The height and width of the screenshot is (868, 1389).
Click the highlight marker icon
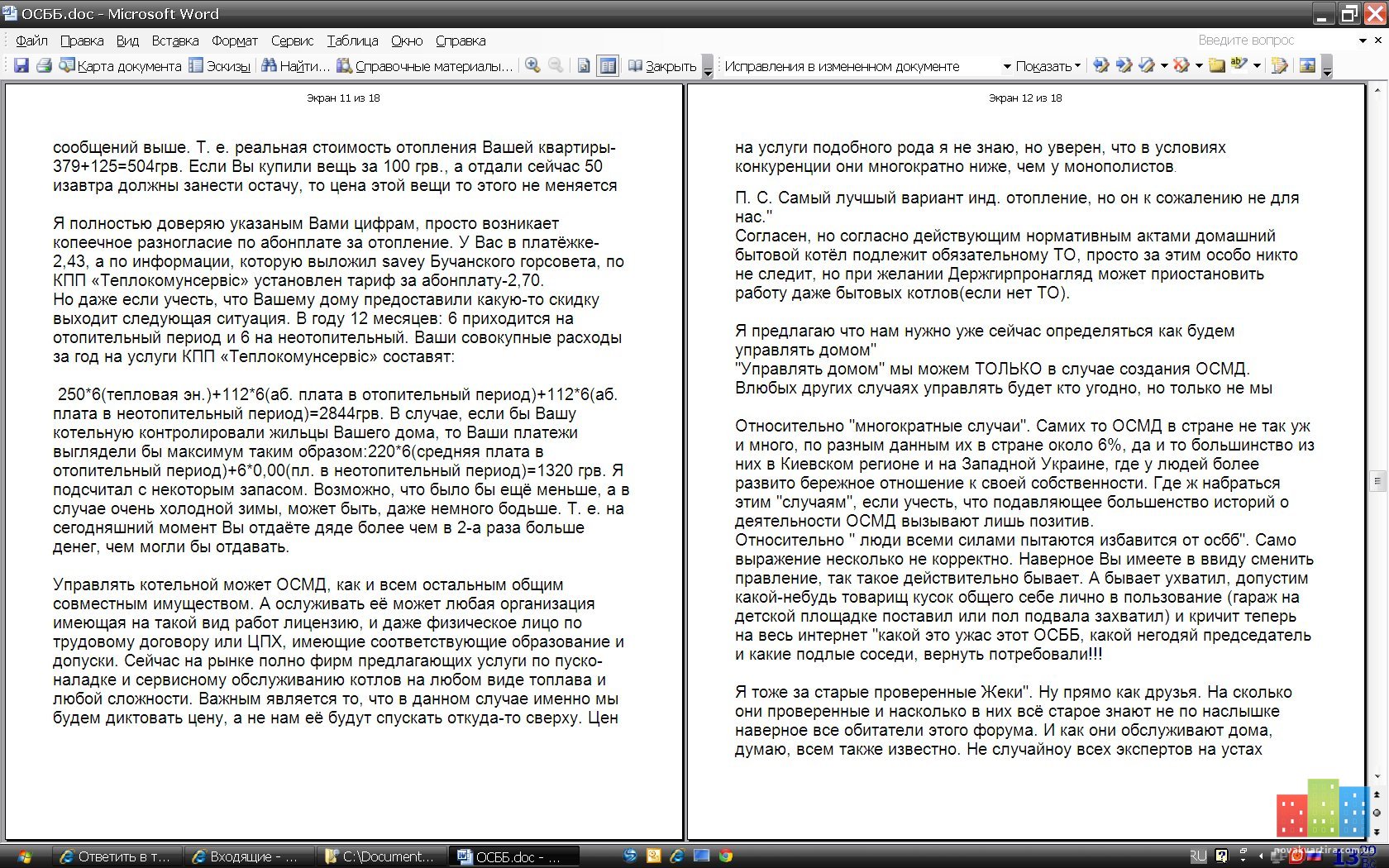pyautogui.click(x=1239, y=65)
